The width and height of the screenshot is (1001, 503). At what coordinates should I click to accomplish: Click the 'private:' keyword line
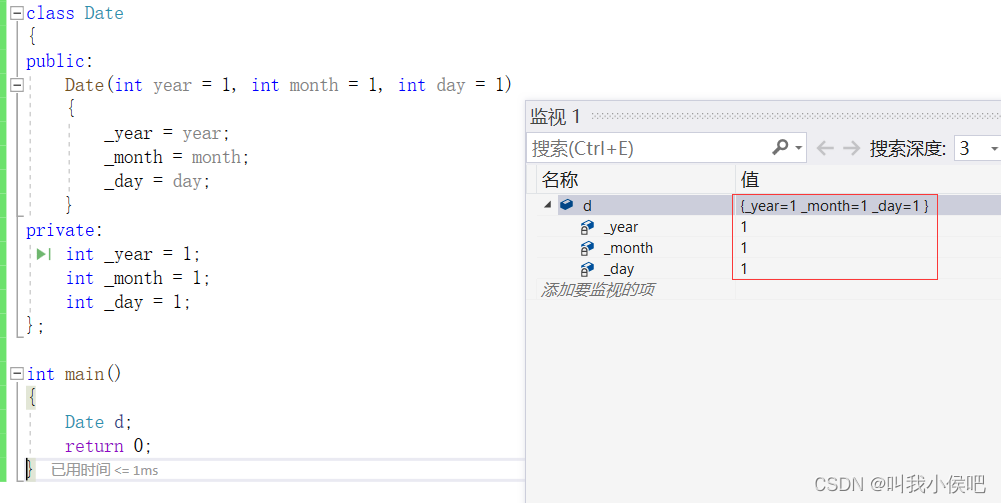point(64,230)
